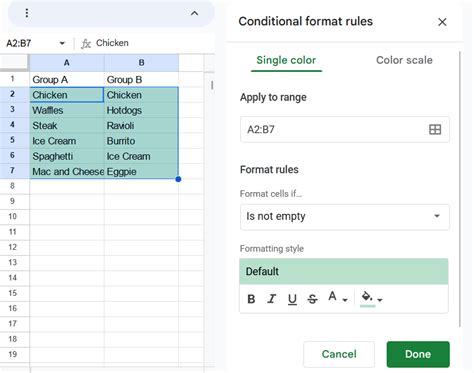Select column B header
The width and height of the screenshot is (474, 373).
pos(141,63)
